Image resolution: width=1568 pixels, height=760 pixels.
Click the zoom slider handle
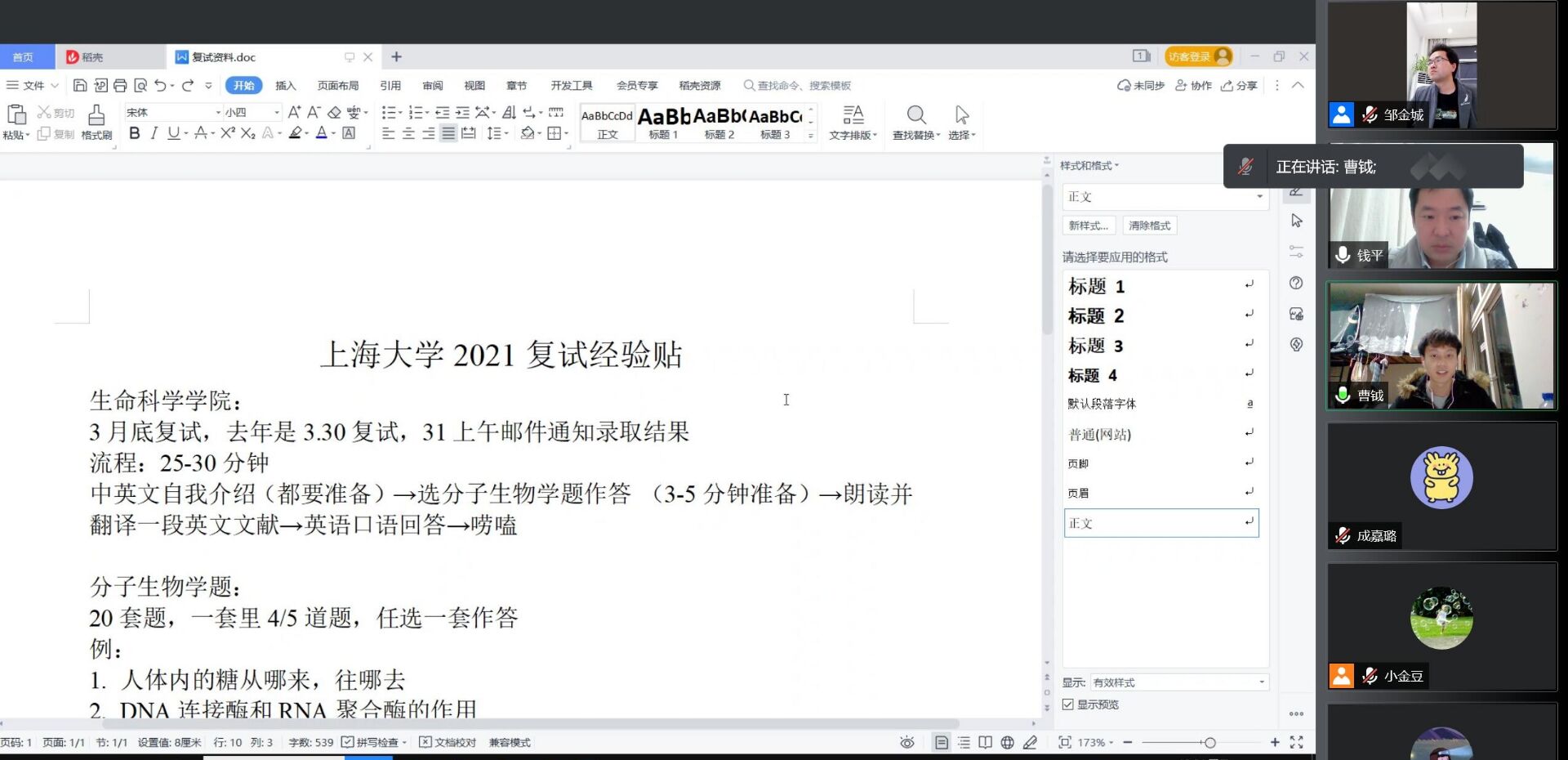tap(1209, 742)
